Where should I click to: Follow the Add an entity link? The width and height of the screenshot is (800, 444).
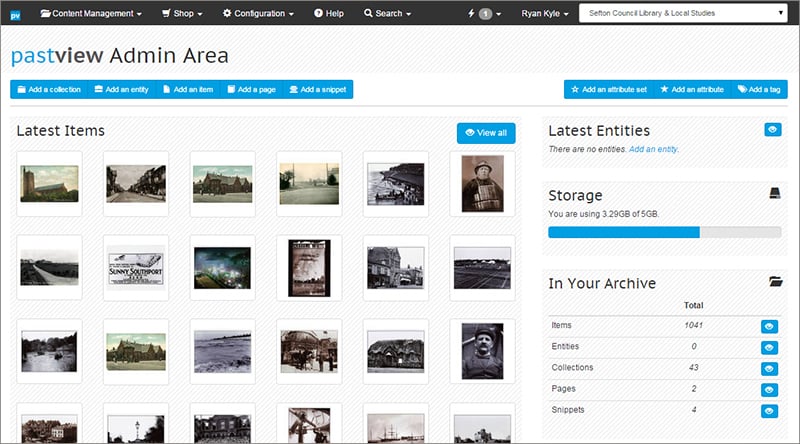click(x=653, y=149)
